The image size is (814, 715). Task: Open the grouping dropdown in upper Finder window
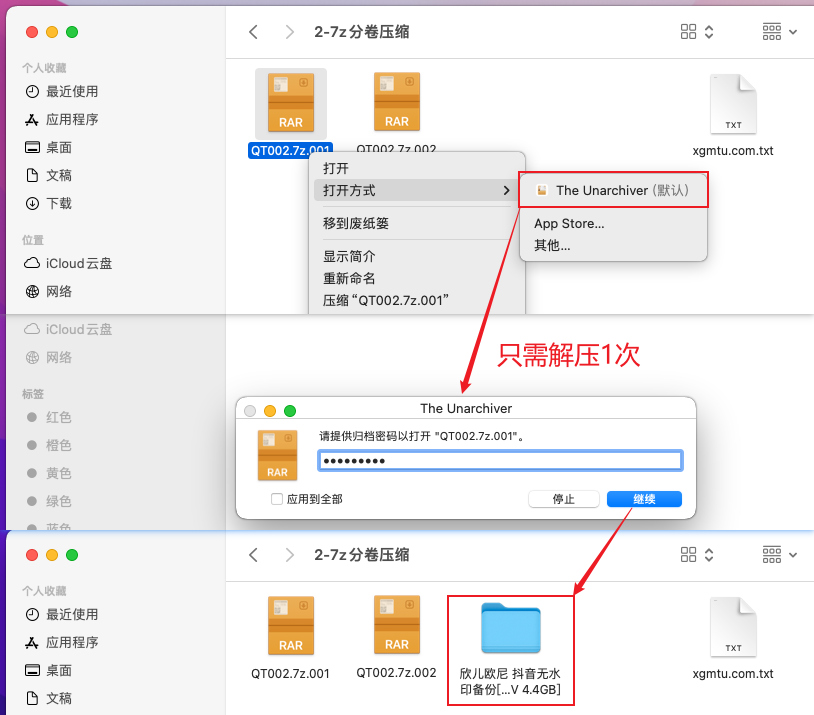[779, 32]
